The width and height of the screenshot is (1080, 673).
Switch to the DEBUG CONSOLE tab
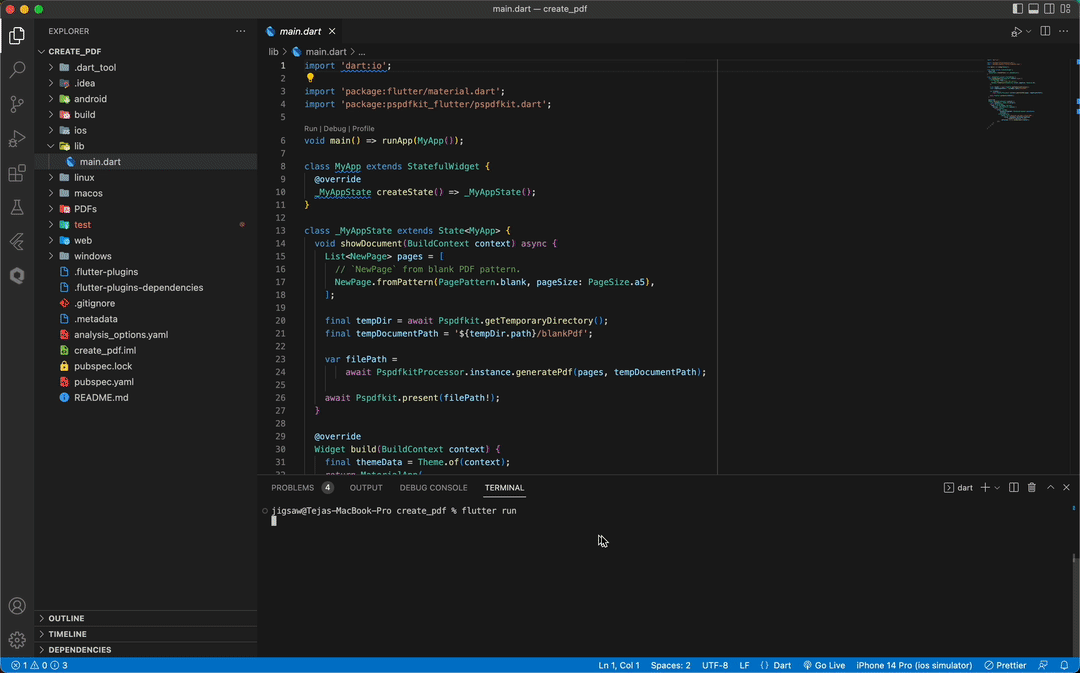pyautogui.click(x=433, y=487)
